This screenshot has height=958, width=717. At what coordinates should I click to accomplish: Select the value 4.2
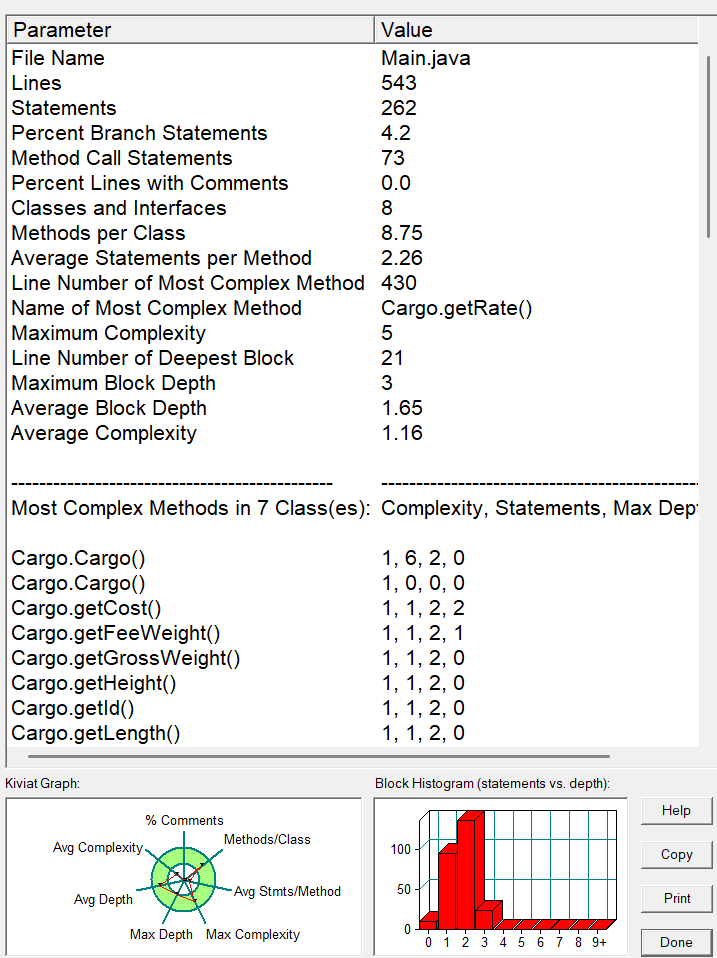[396, 133]
